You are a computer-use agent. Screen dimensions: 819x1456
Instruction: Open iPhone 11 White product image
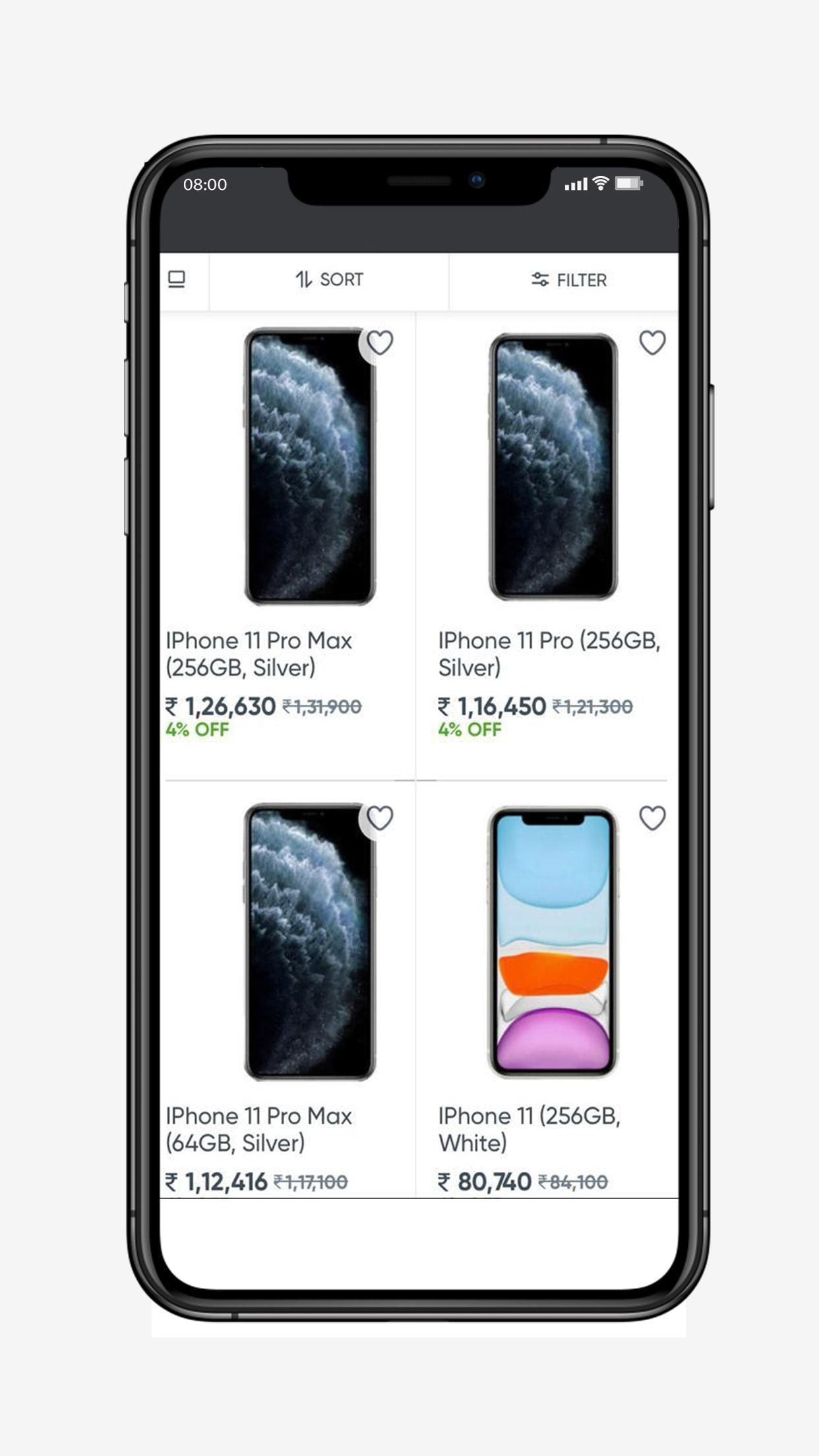[553, 942]
